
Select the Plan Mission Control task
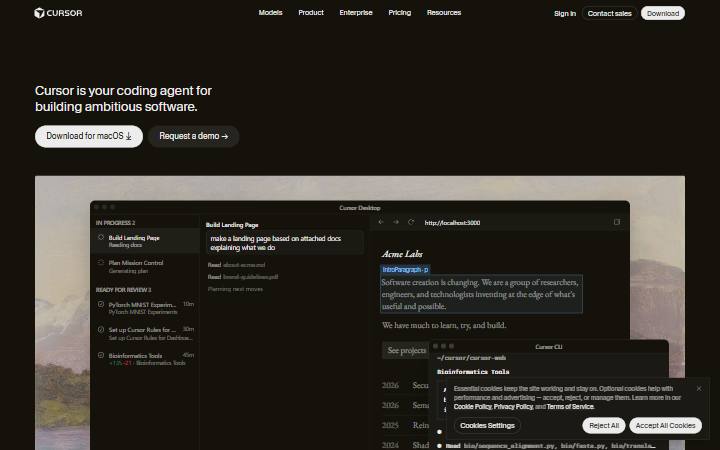click(x=145, y=267)
